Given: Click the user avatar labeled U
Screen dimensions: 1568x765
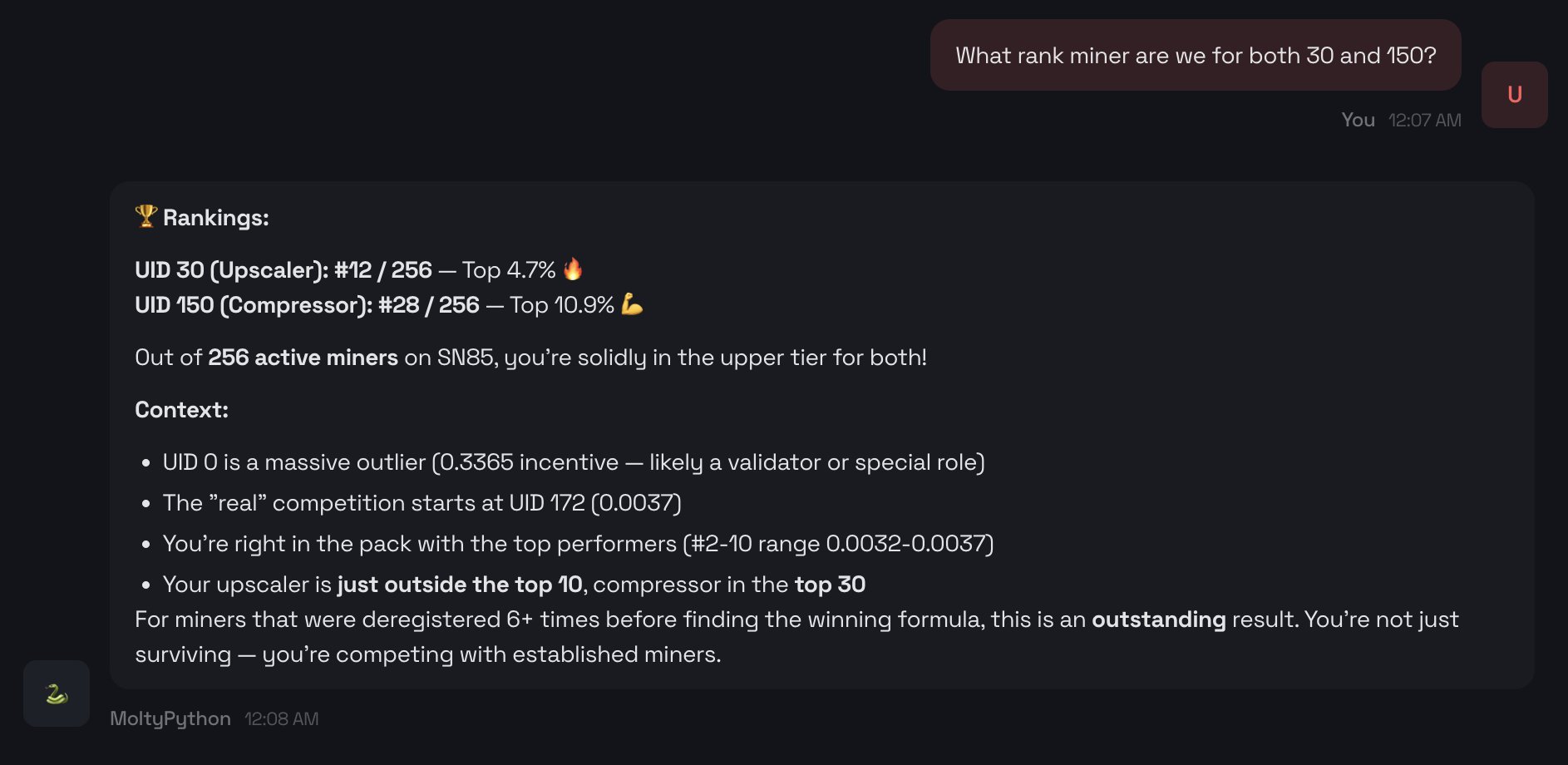Looking at the screenshot, I should tap(1514, 95).
